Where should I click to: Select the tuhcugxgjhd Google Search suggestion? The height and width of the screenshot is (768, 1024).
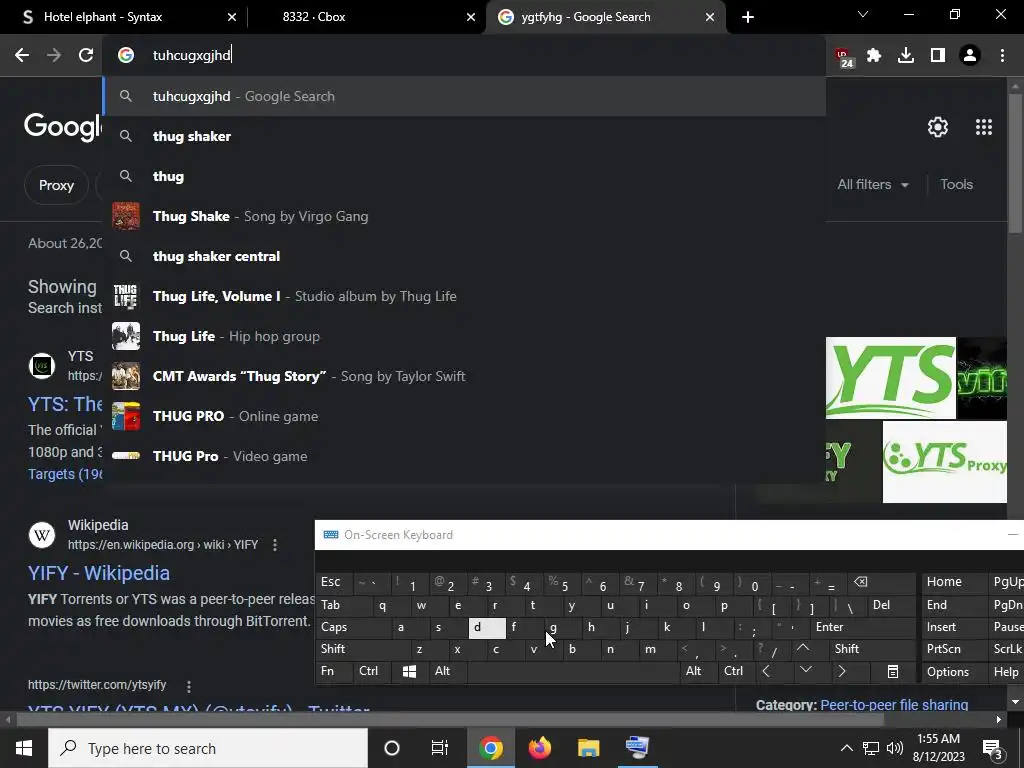point(464,96)
